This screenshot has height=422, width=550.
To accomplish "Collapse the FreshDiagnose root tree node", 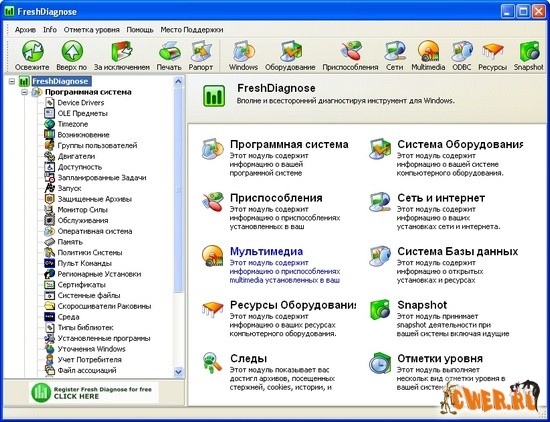I will (x=12, y=81).
